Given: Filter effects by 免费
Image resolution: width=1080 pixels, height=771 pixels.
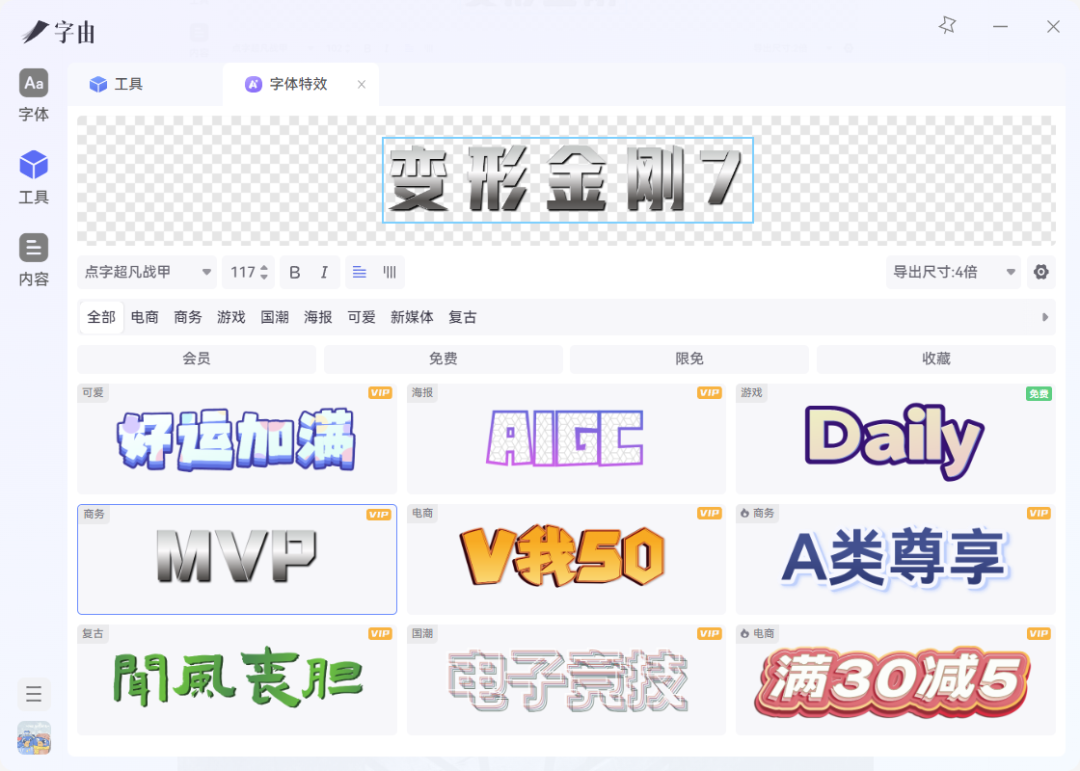Looking at the screenshot, I should [443, 359].
